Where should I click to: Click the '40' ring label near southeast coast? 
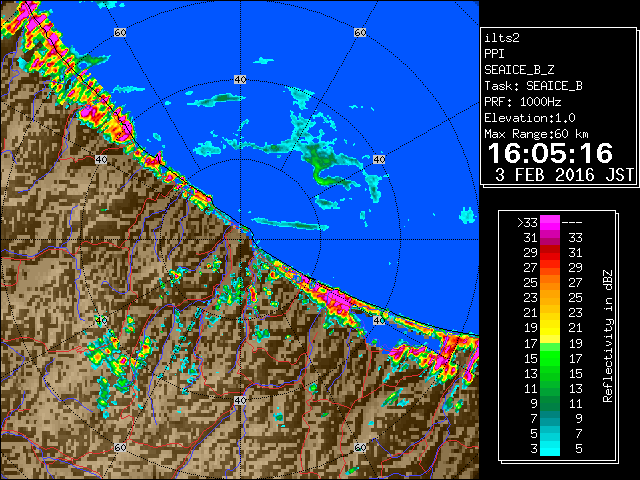point(379,320)
